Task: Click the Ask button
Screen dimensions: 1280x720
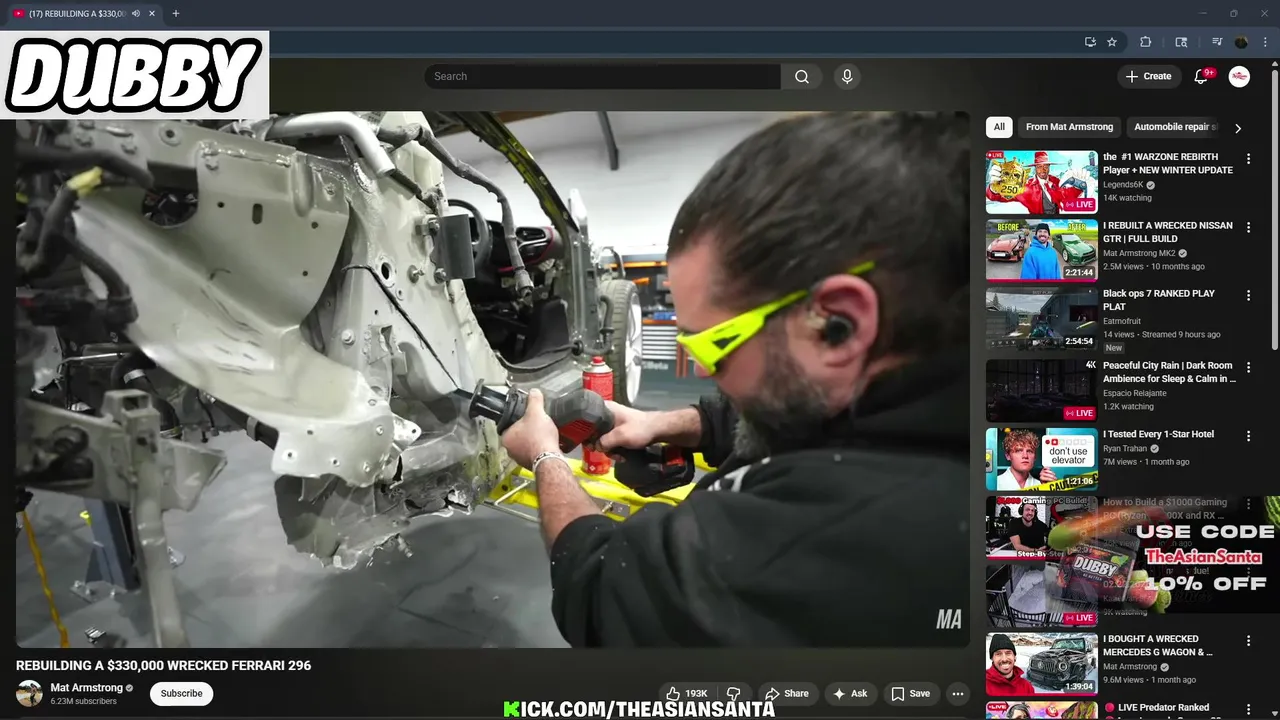Action: (850, 694)
